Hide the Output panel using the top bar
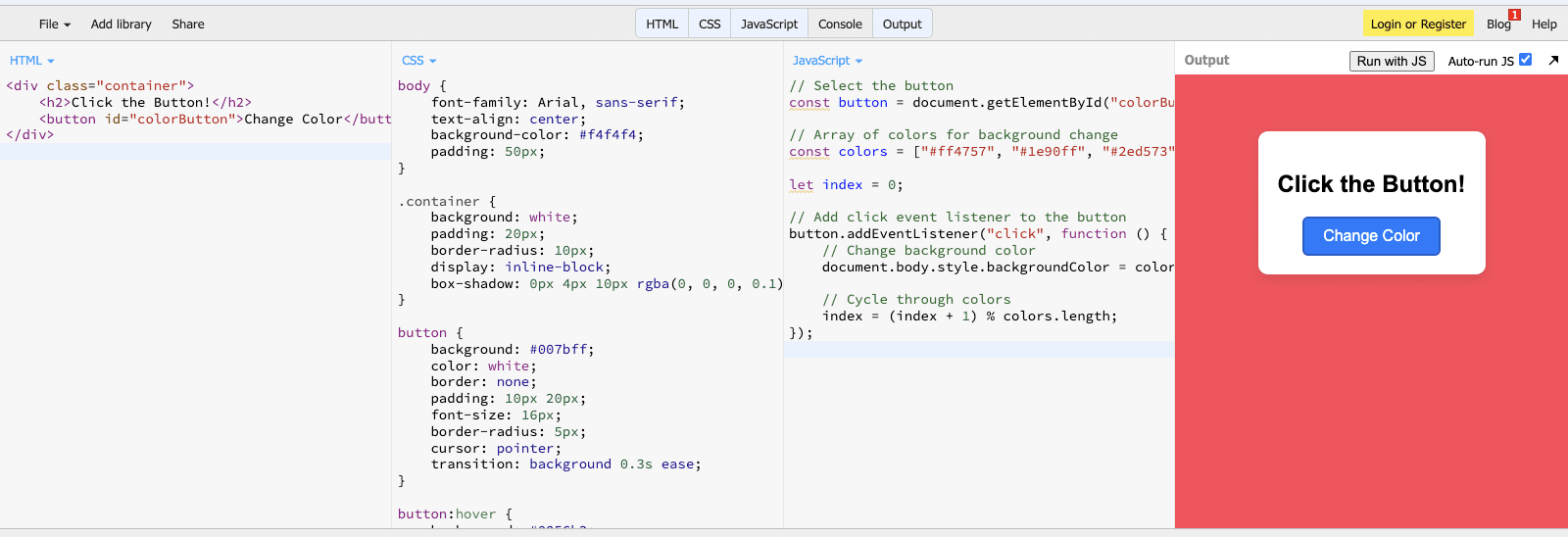This screenshot has width=1568, height=537. [902, 24]
